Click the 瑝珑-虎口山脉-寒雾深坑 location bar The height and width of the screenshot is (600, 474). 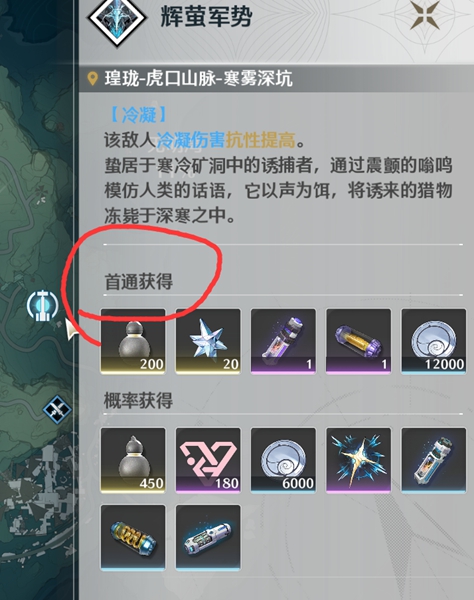point(276,79)
